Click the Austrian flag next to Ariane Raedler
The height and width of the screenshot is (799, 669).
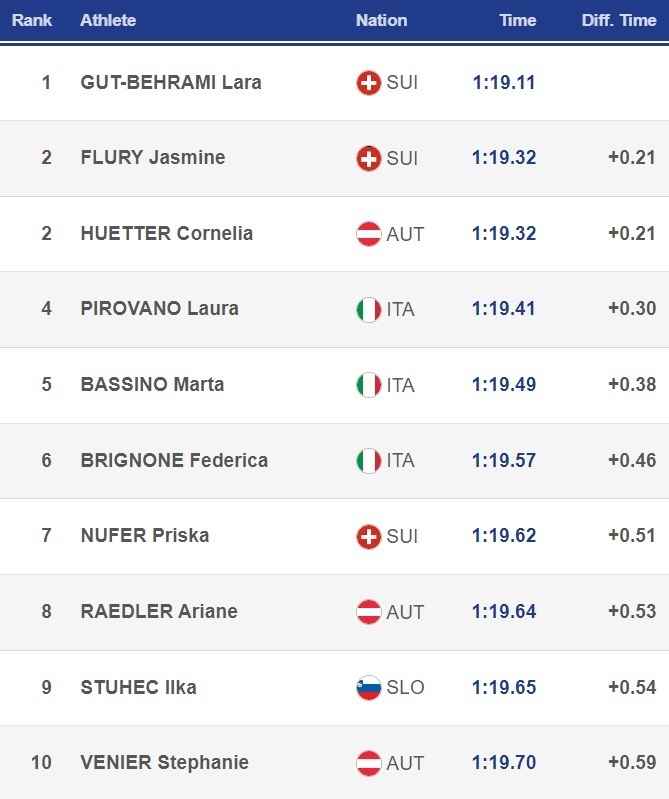[369, 612]
